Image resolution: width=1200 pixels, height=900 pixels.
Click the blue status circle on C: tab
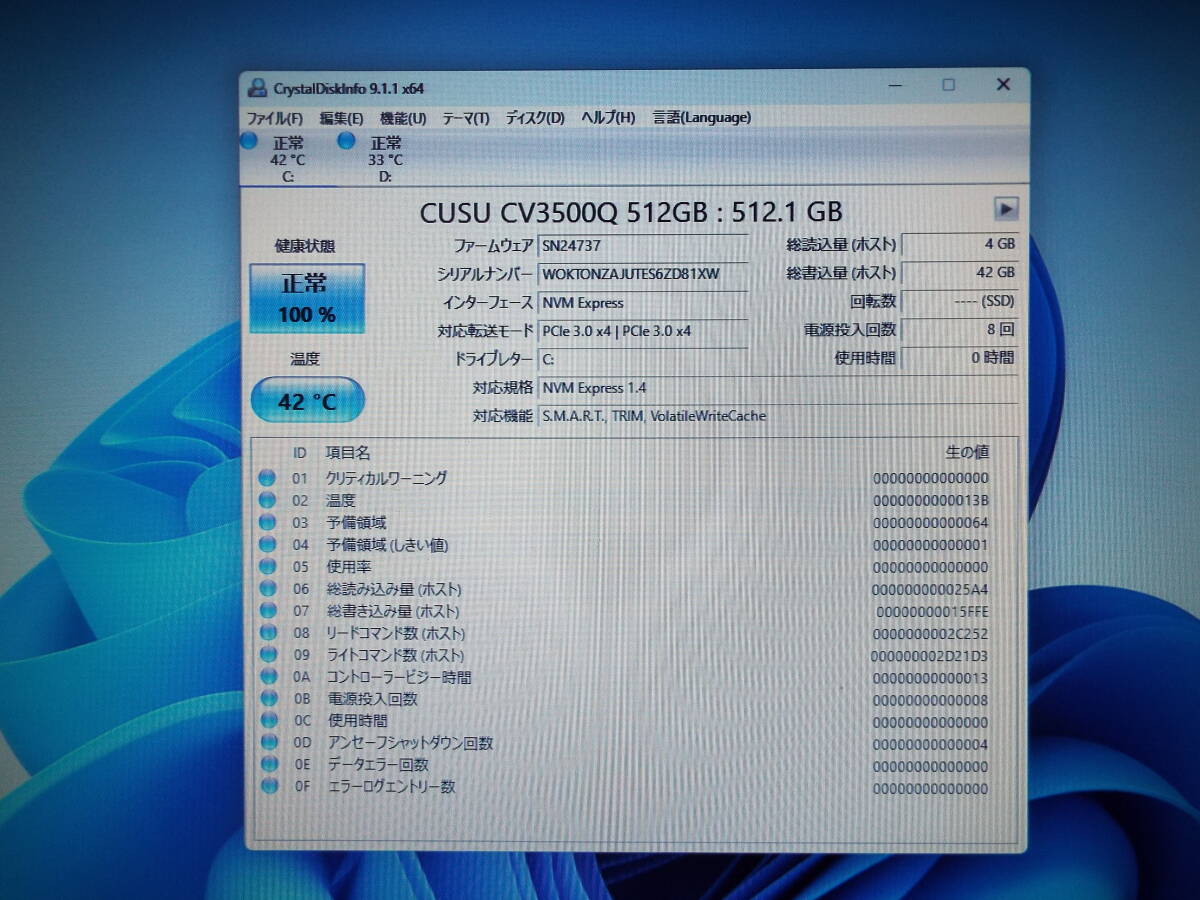coord(250,141)
